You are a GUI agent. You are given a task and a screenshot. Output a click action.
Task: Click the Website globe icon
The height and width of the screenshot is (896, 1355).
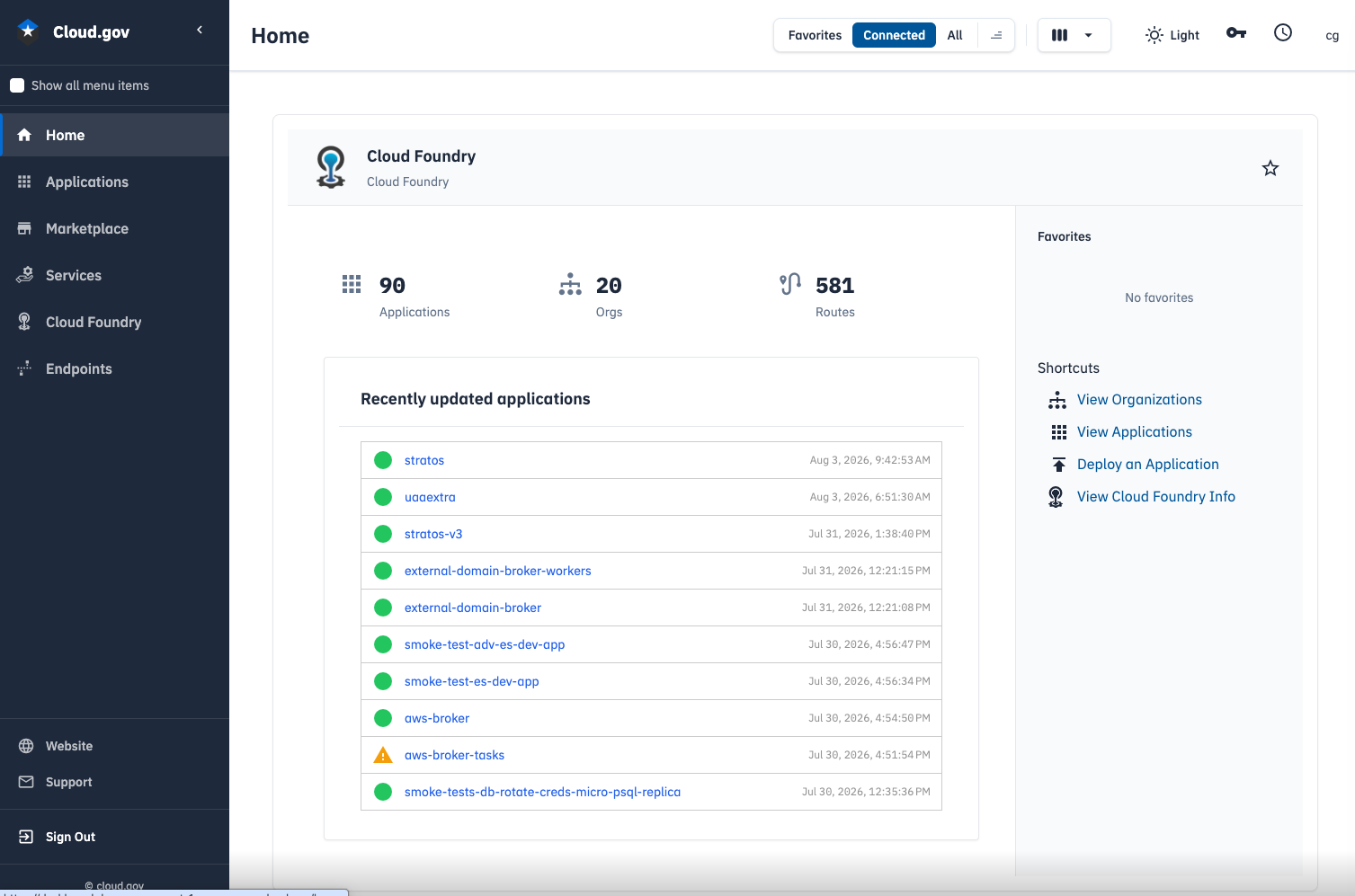(26, 746)
